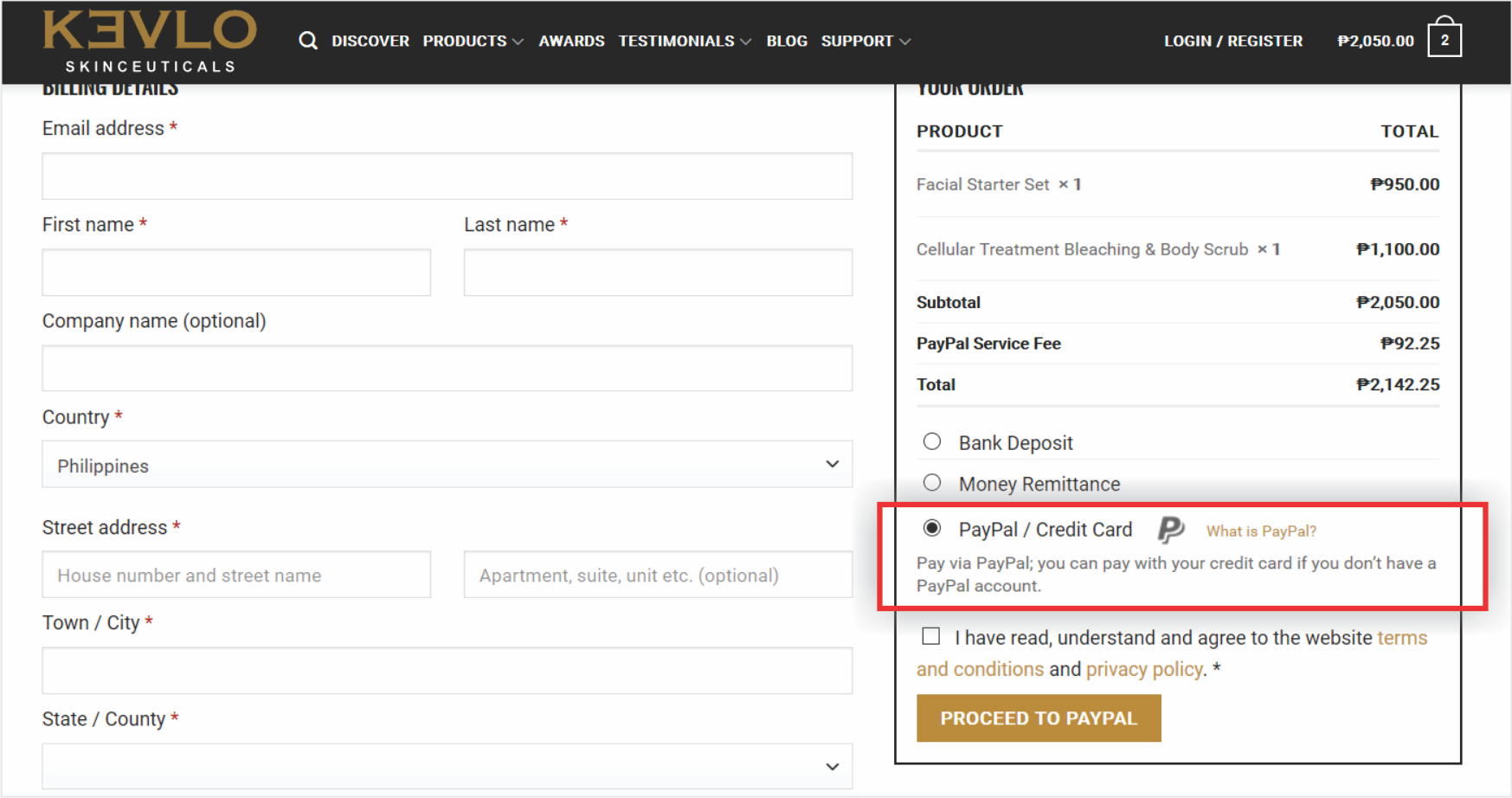Screen dimensions: 1512x798
Task: Expand the Products menu
Action: (x=473, y=41)
